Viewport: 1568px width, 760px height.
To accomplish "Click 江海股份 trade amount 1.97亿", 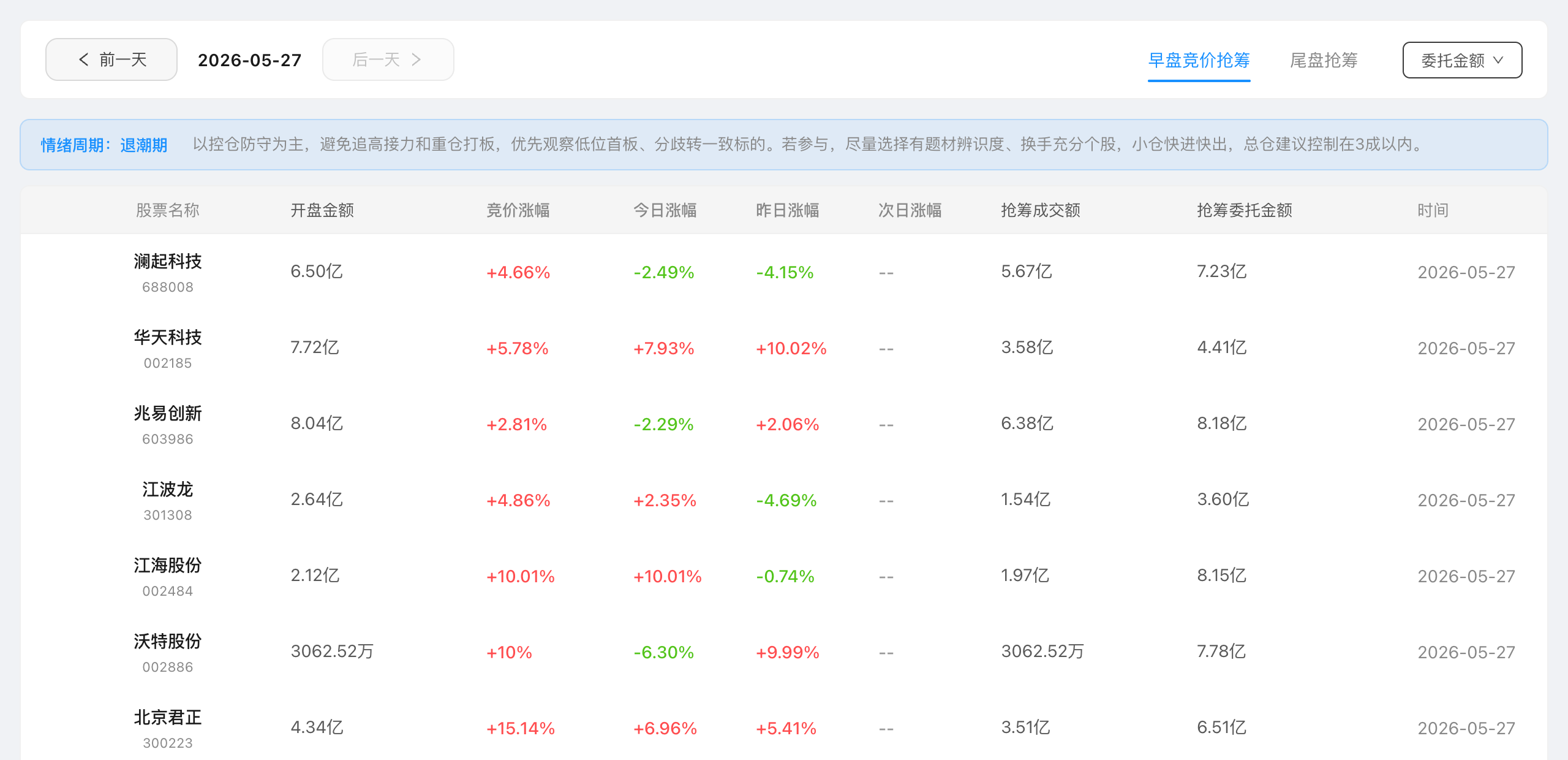I will [x=1025, y=576].
